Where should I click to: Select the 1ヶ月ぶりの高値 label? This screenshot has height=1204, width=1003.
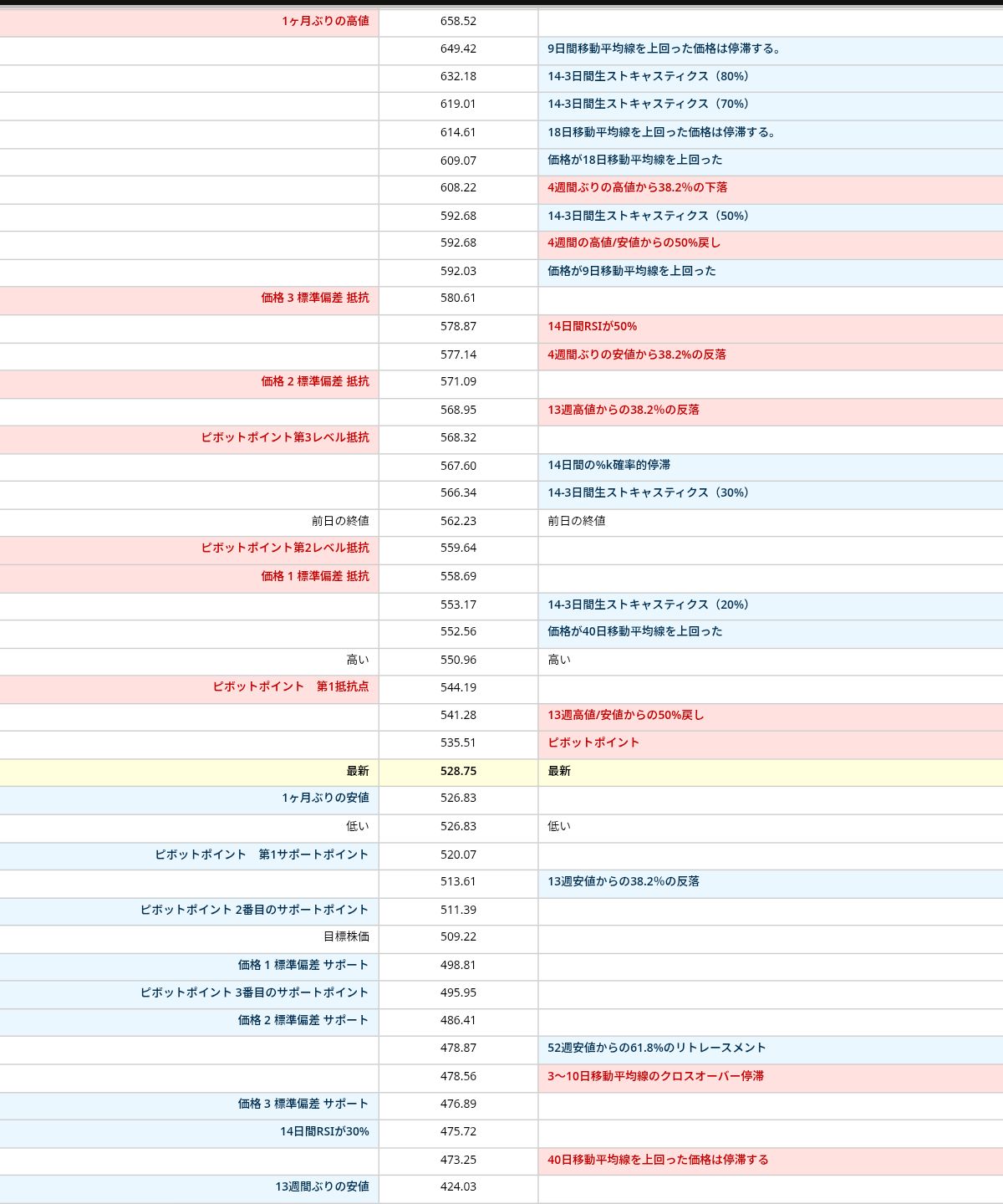click(x=325, y=21)
